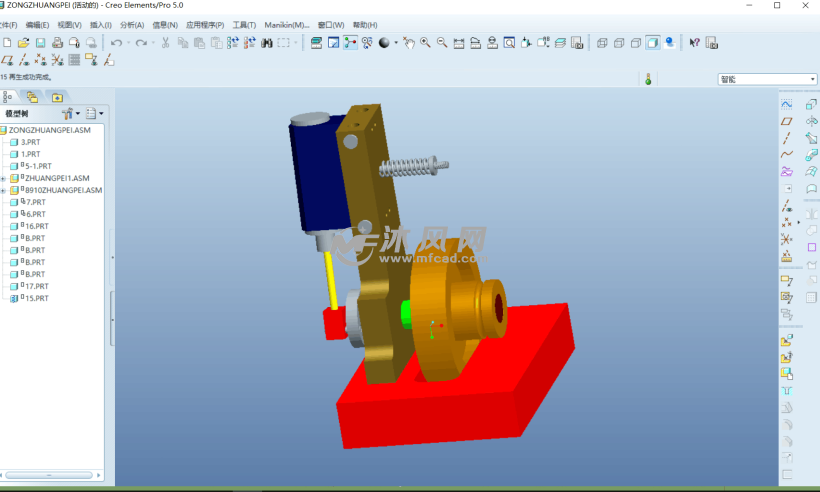
Task: Toggle datum points display
Action: [x=40, y=60]
